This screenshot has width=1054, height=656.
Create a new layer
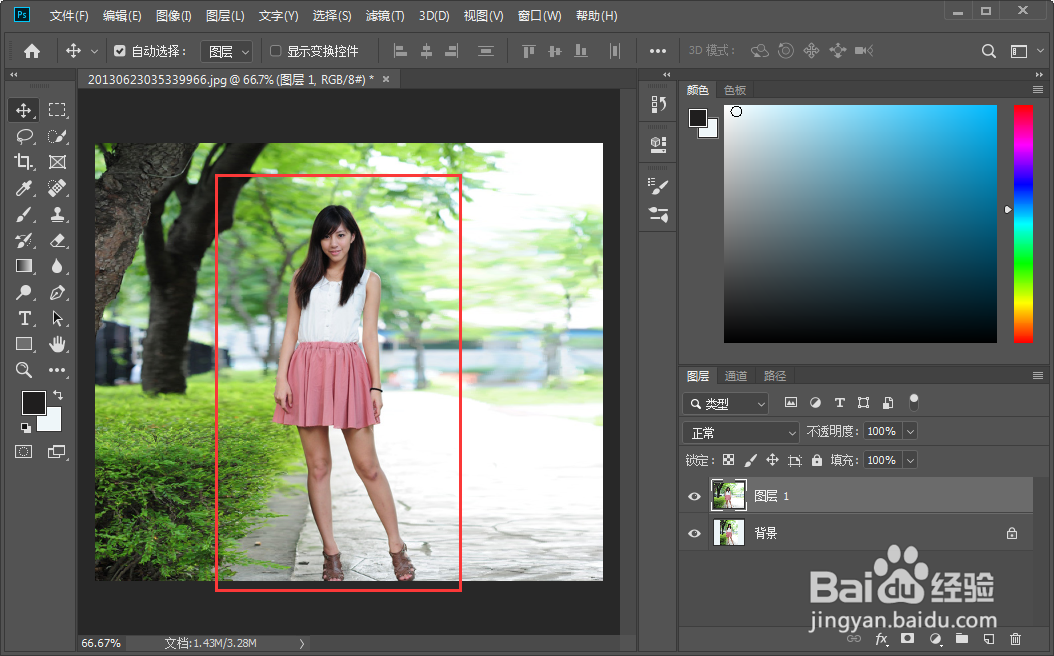[989, 639]
